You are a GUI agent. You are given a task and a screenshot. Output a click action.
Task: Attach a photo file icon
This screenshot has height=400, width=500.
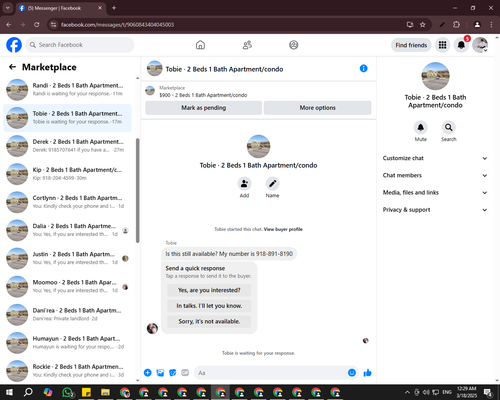coord(160,373)
